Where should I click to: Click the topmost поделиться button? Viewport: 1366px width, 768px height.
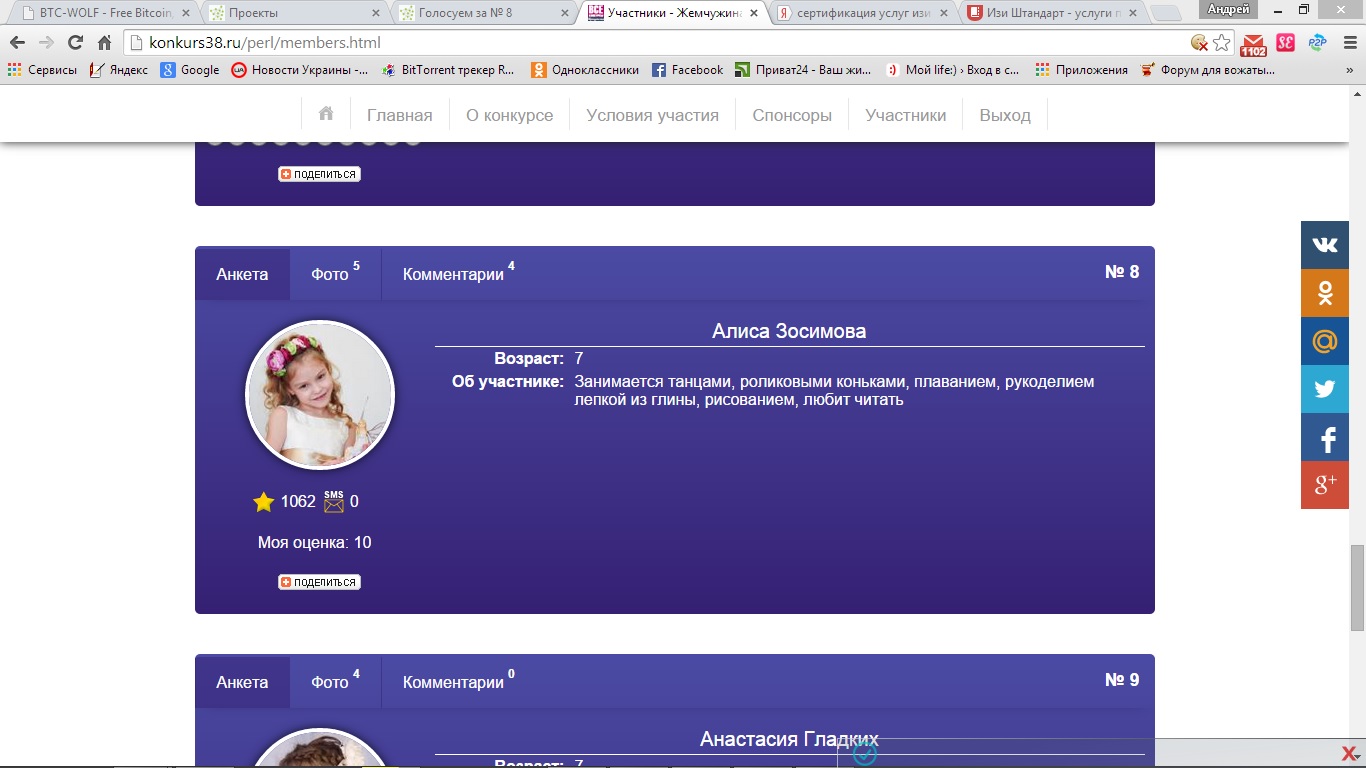click(x=319, y=174)
